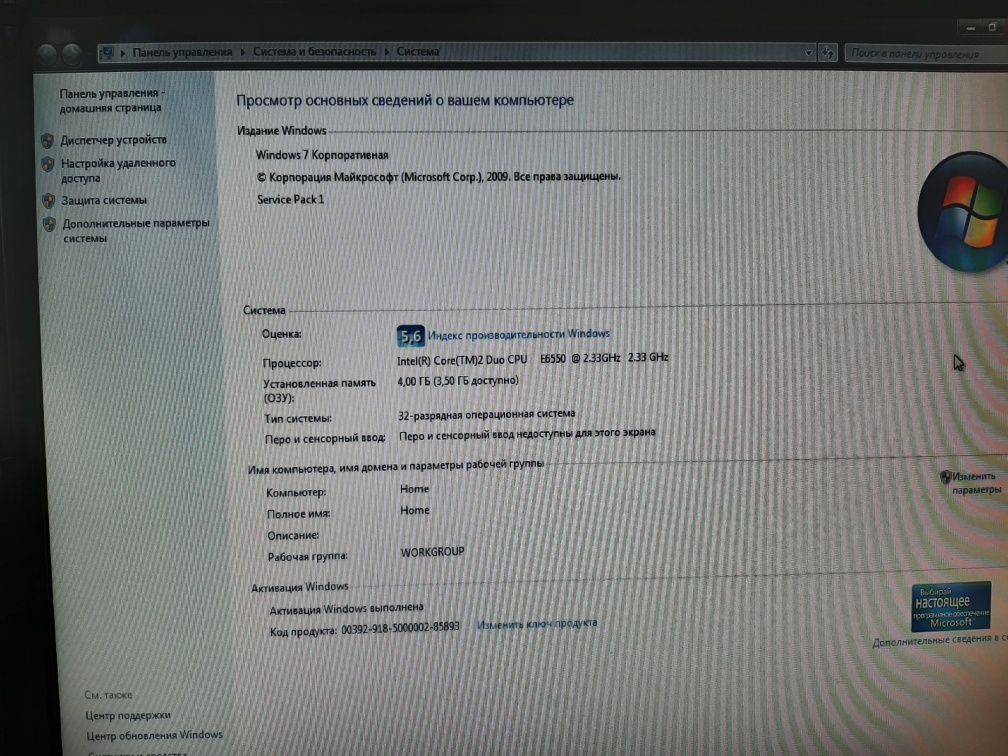Open address bar history dropdown arrow
Screen dimensions: 1008x756
pyautogui.click(x=809, y=53)
